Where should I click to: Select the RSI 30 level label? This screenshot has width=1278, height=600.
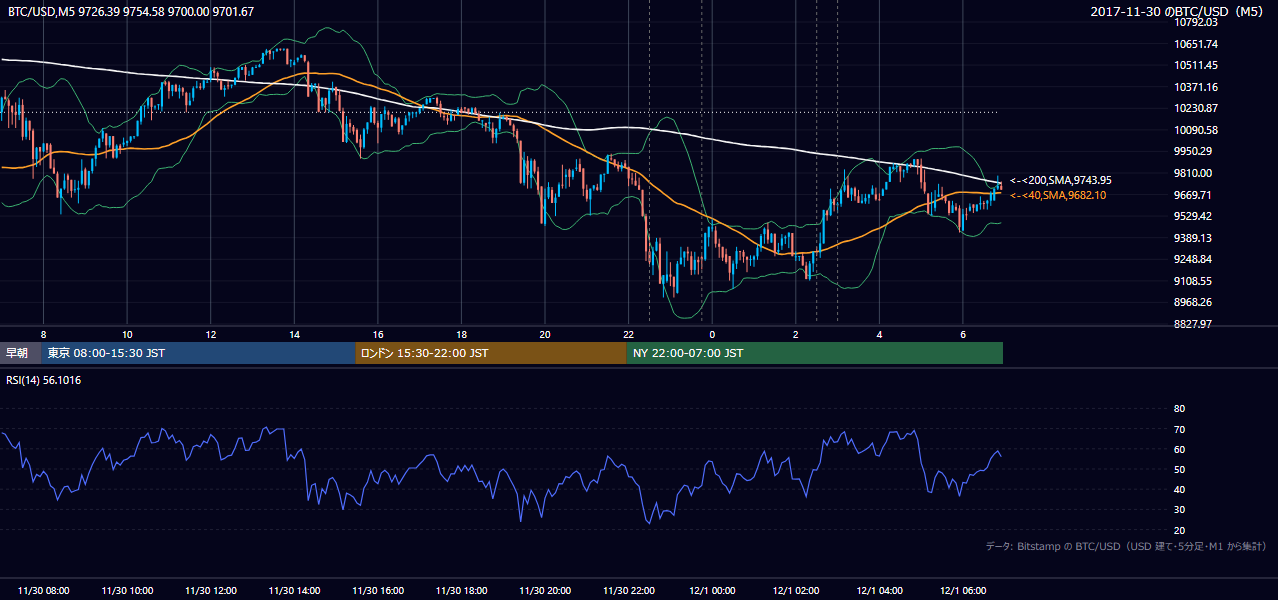[1179, 510]
